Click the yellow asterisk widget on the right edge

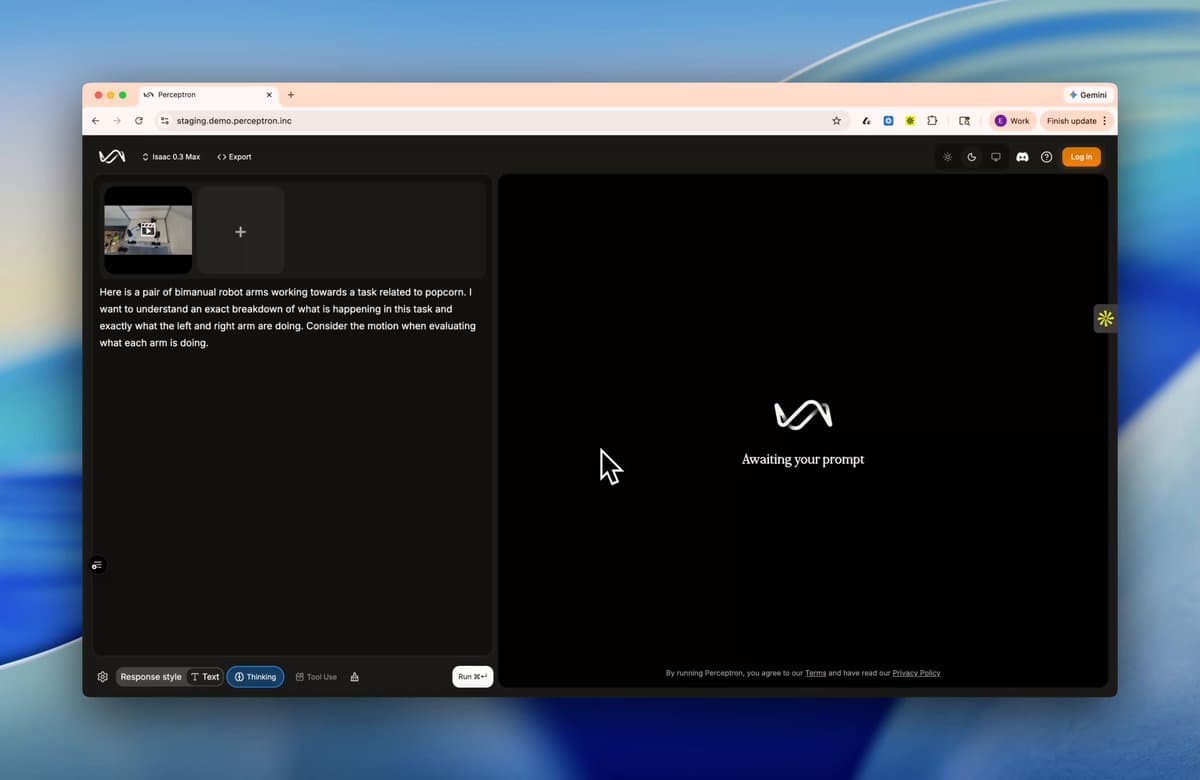click(1105, 318)
